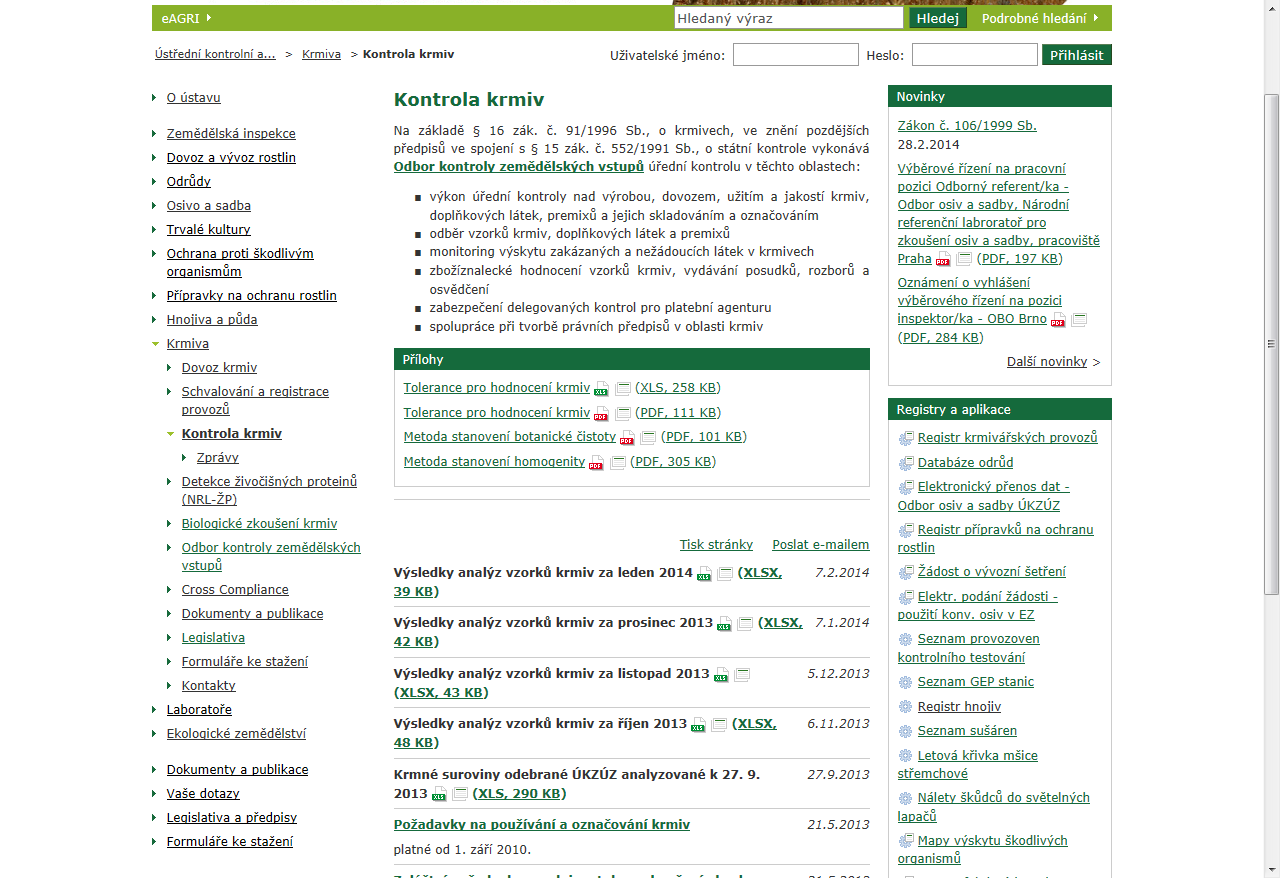
Task: Go to Krmiva breadcrumb link
Action: (321, 54)
